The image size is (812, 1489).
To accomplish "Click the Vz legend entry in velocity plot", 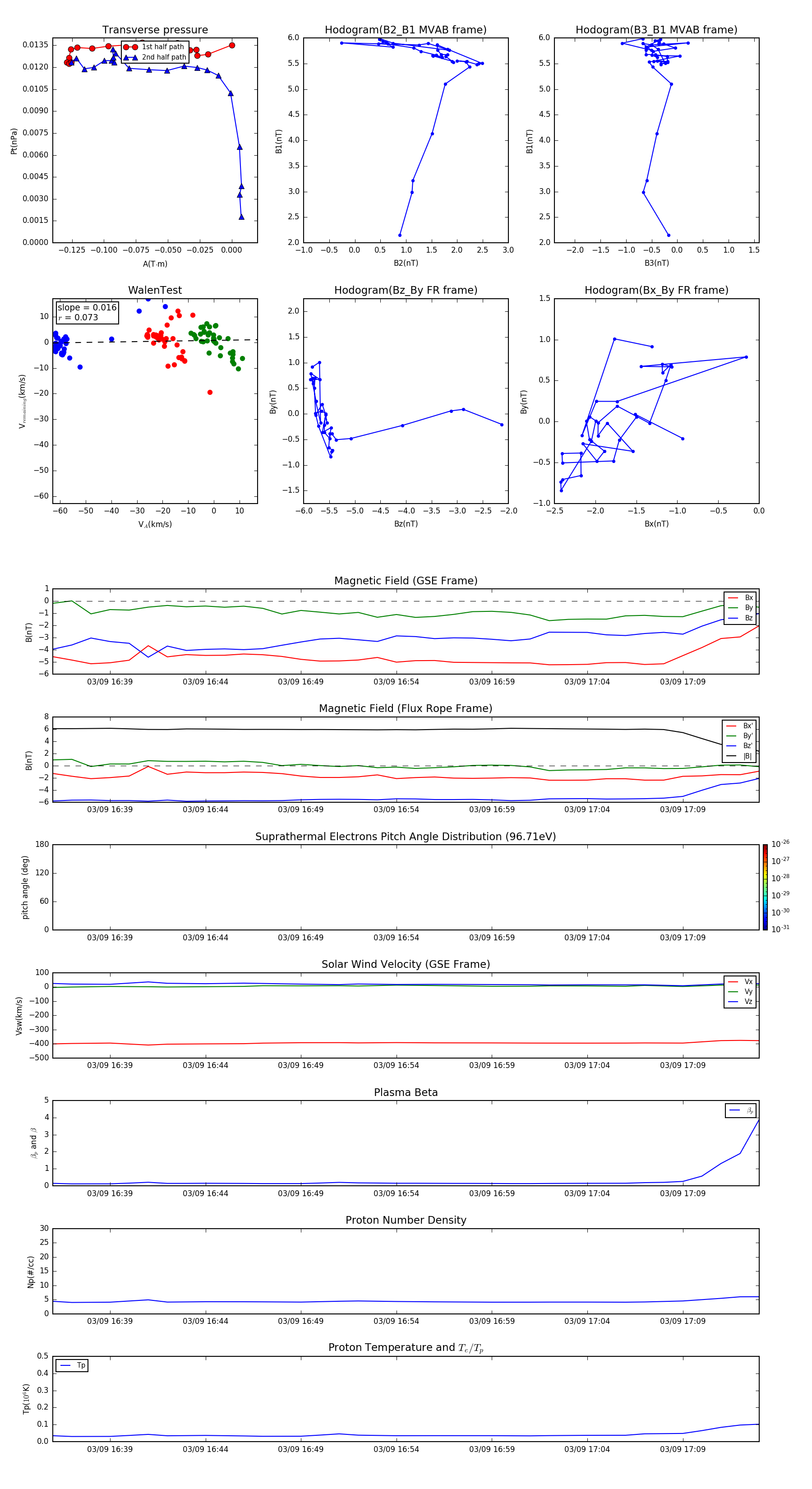I will click(740, 1001).
